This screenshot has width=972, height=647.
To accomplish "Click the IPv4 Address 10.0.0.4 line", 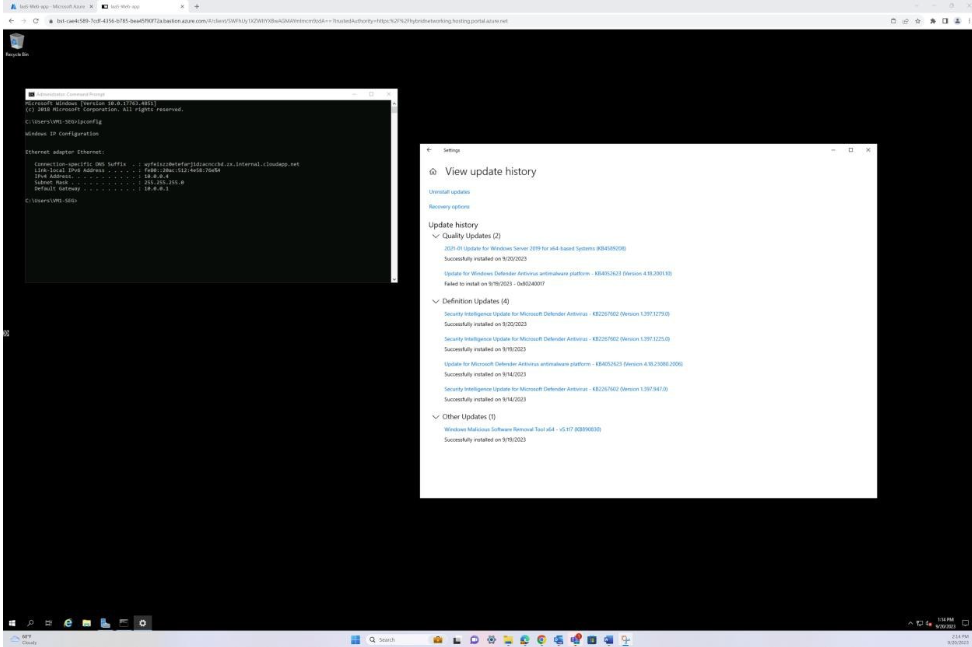I will (101, 177).
